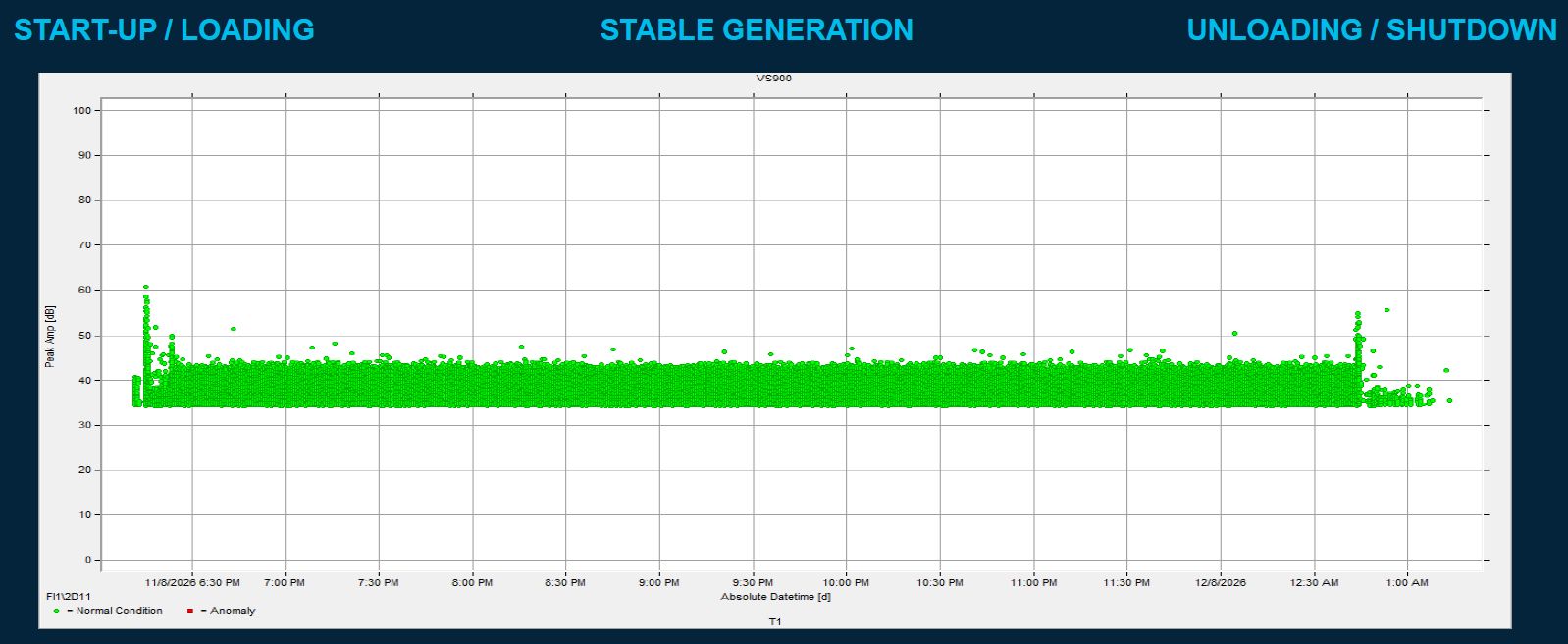This screenshot has height=644, width=1568.
Task: Click the UNLOADING / SHUTDOWN heading
Action: click(x=1372, y=30)
